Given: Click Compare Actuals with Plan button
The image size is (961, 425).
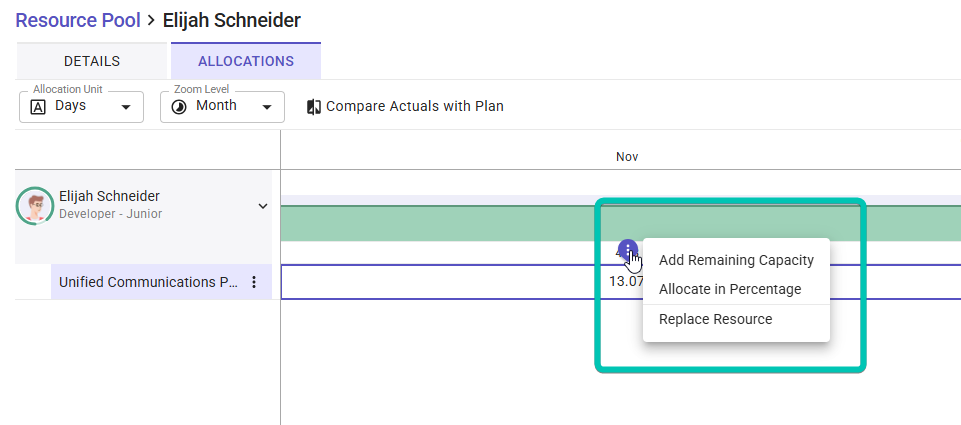Looking at the screenshot, I should tap(414, 106).
